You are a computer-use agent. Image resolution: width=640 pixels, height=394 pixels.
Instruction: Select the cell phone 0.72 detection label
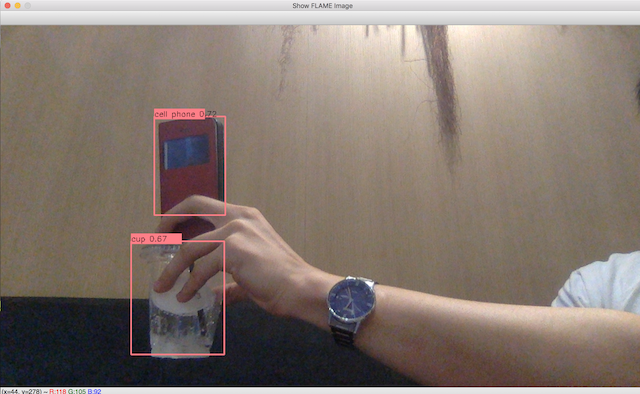(x=185, y=114)
